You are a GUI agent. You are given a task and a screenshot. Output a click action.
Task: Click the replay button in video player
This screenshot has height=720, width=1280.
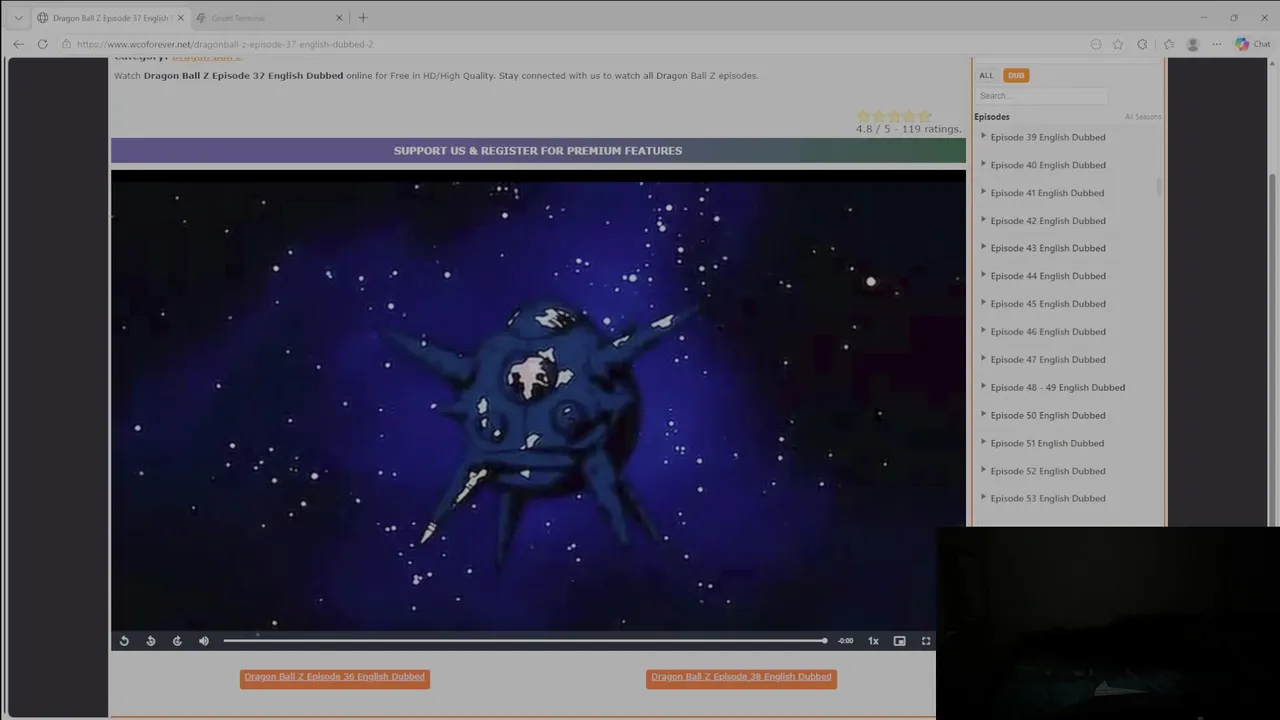click(x=124, y=641)
